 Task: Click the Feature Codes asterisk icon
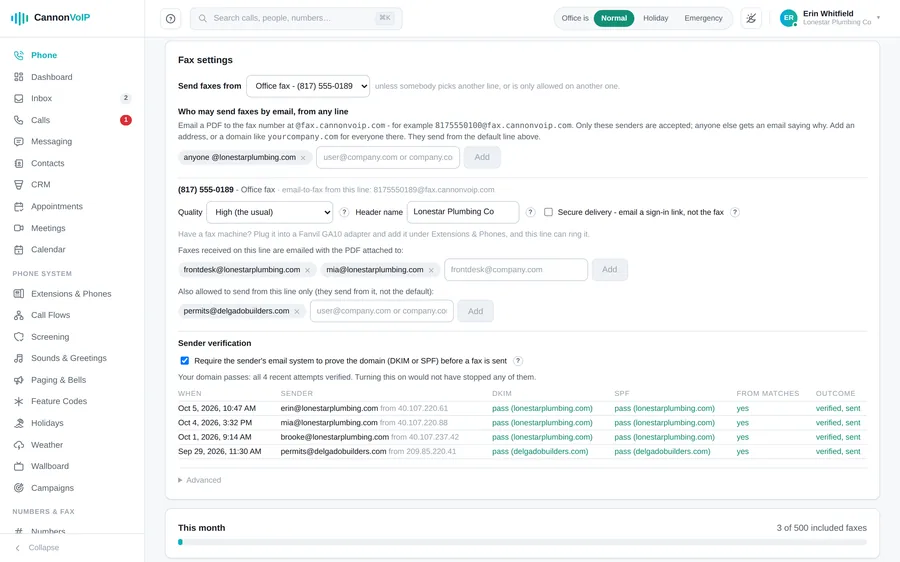point(19,401)
